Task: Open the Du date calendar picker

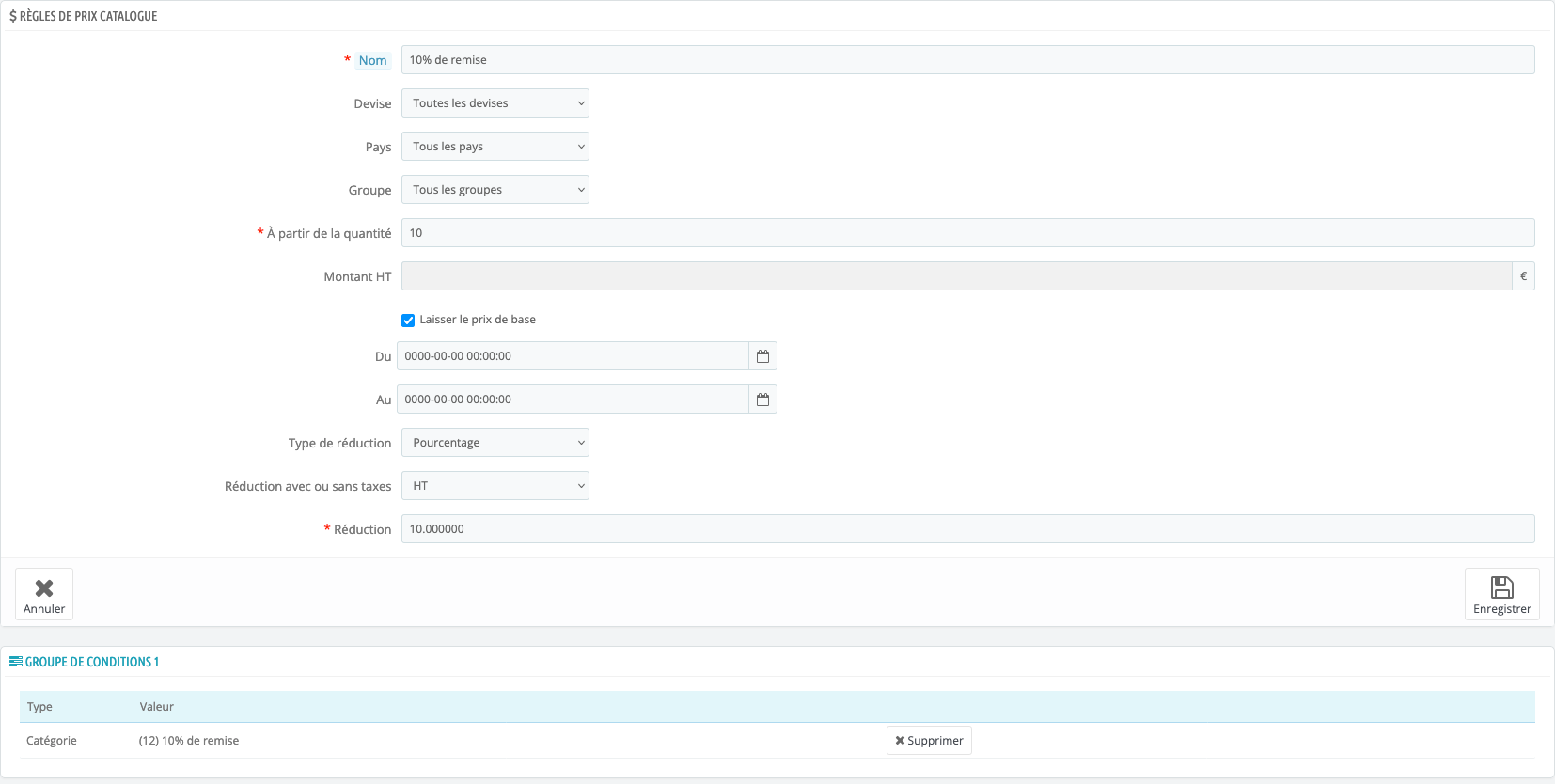Action: [x=762, y=356]
